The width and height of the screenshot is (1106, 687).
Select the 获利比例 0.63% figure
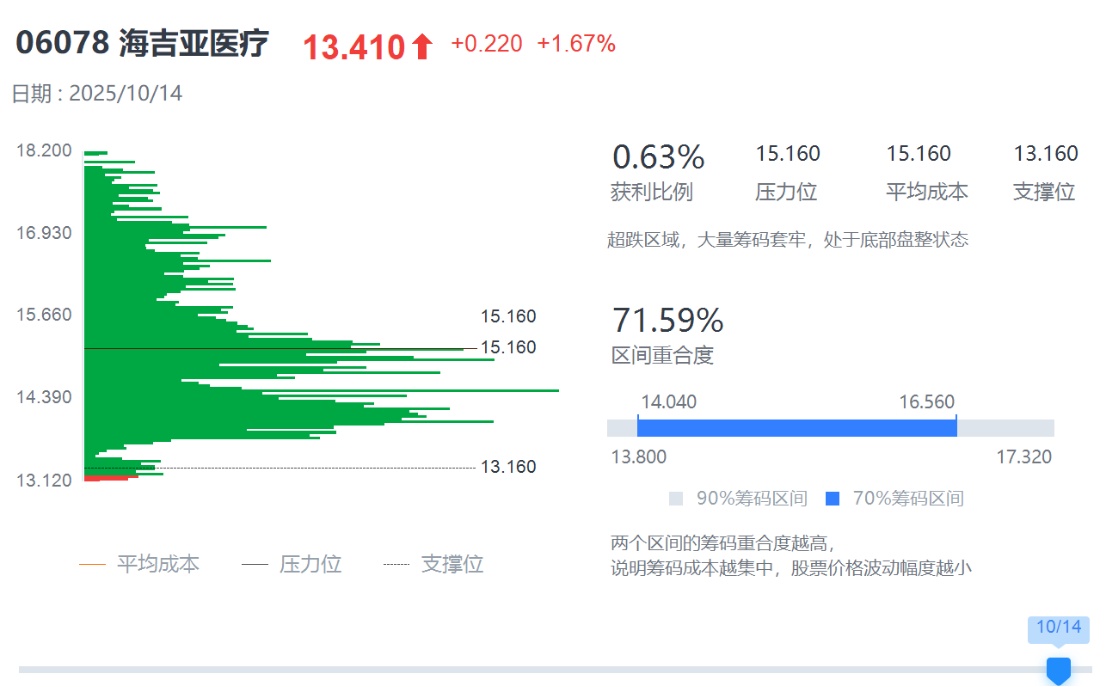click(658, 157)
